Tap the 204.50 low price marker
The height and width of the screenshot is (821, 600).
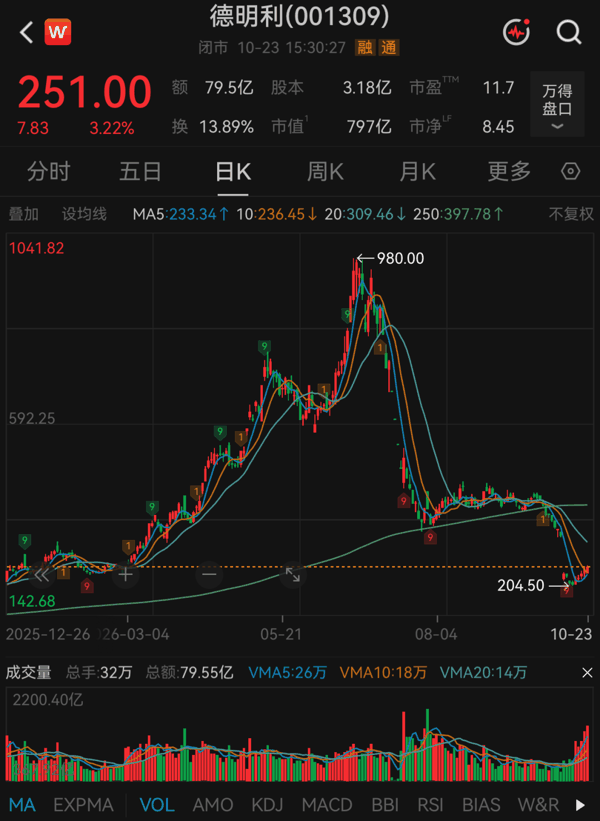[x=521, y=585]
